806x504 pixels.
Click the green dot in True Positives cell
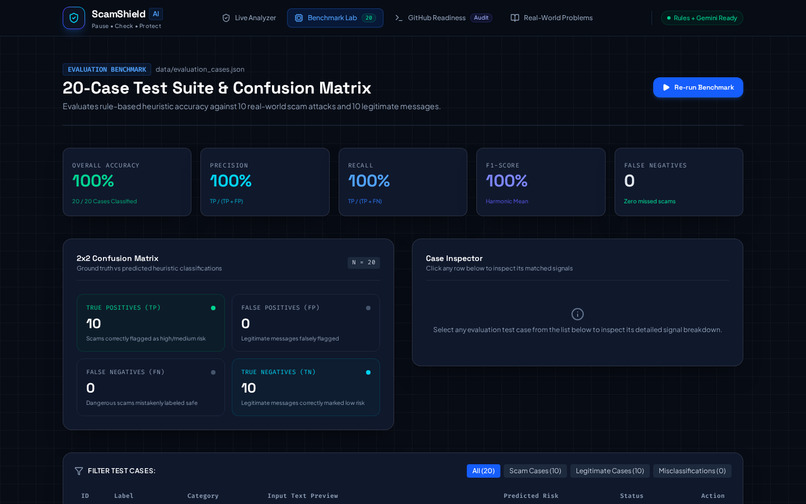coord(213,308)
